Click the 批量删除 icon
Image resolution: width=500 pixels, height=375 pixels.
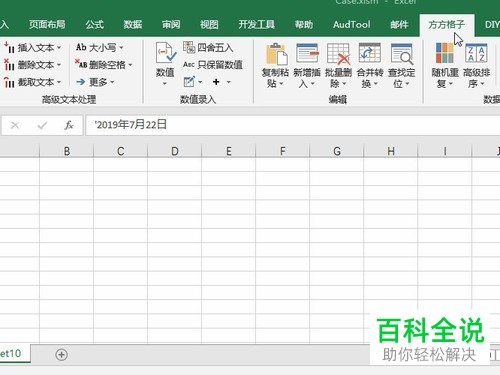[x=338, y=54]
